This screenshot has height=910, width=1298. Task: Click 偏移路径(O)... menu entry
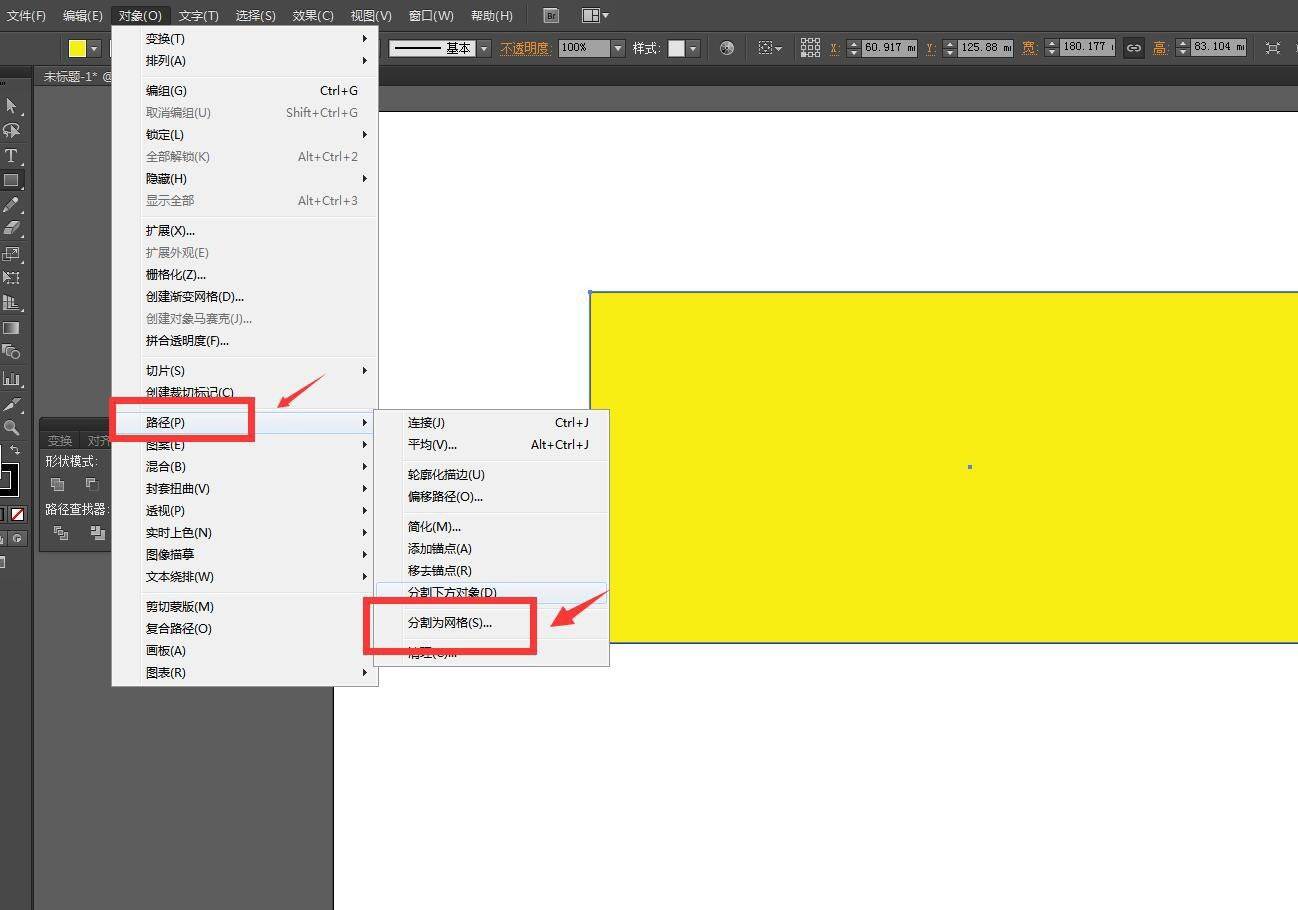click(x=445, y=497)
